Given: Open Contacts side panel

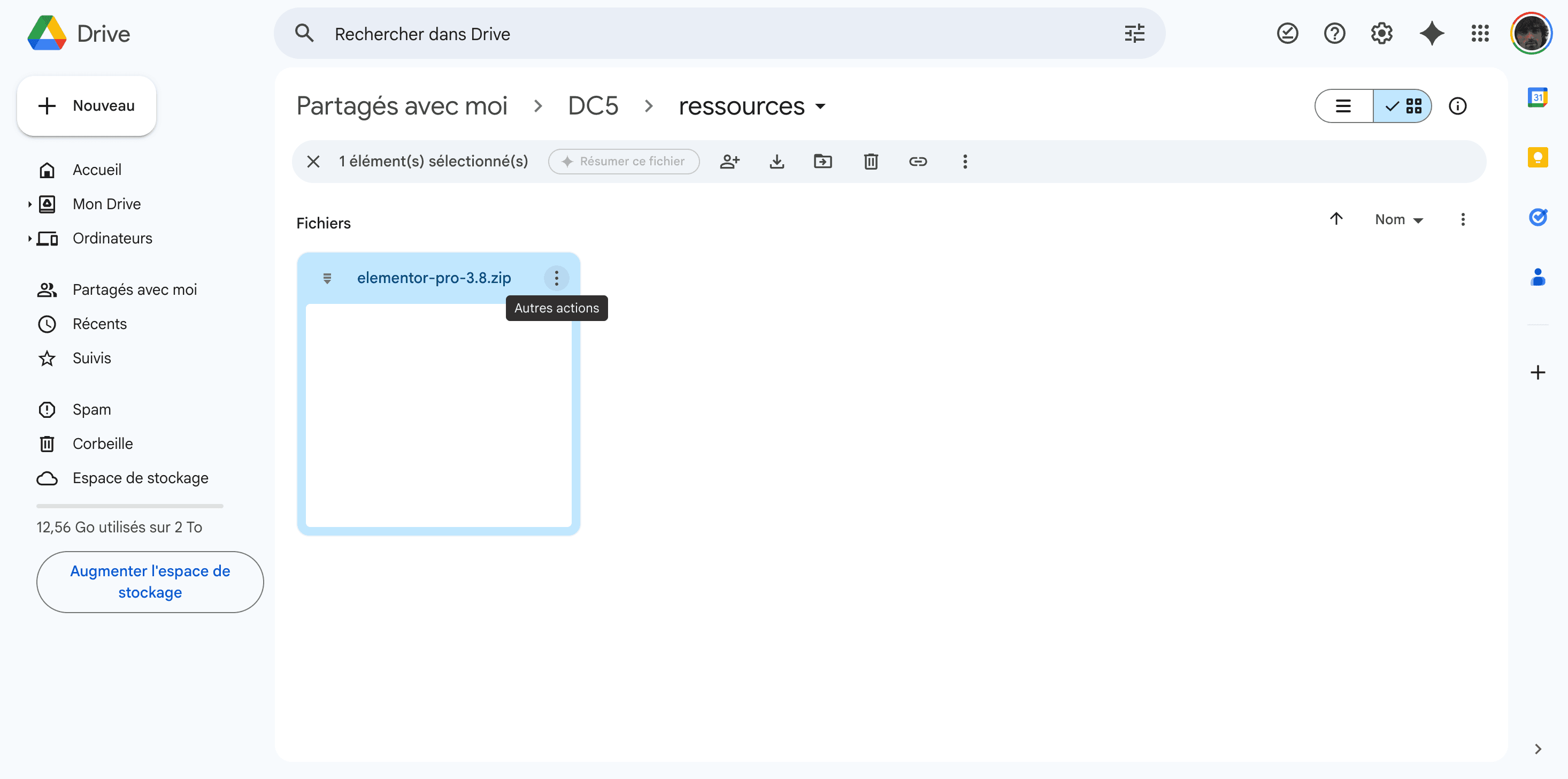Looking at the screenshot, I should [1538, 277].
